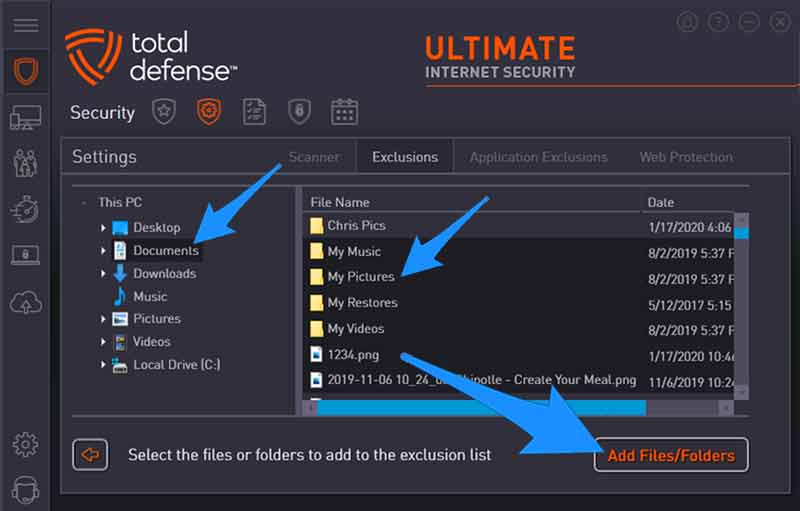Screen dimensions: 800x511
Task: Open the hamburger menu in the sidebar
Action: 25,25
